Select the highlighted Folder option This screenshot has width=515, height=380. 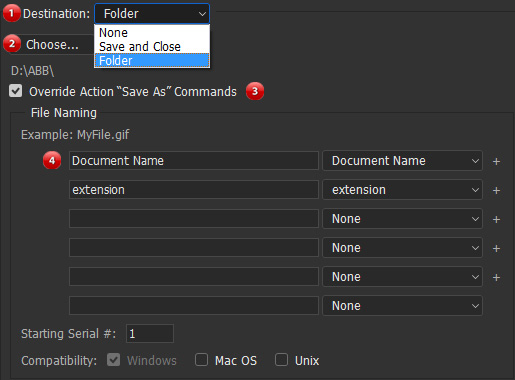[x=152, y=61]
